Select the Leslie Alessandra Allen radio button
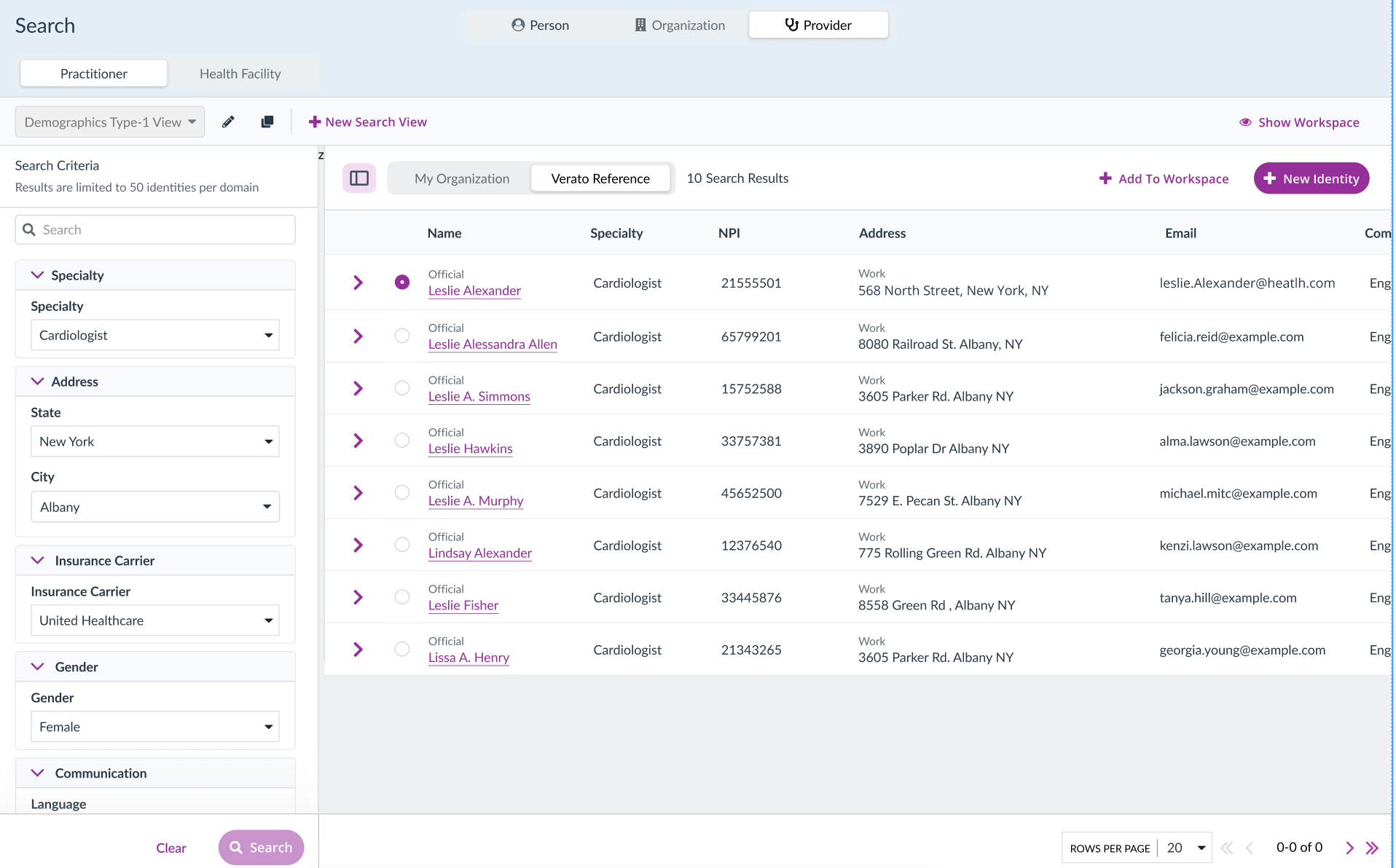The height and width of the screenshot is (868, 1396). coord(402,336)
